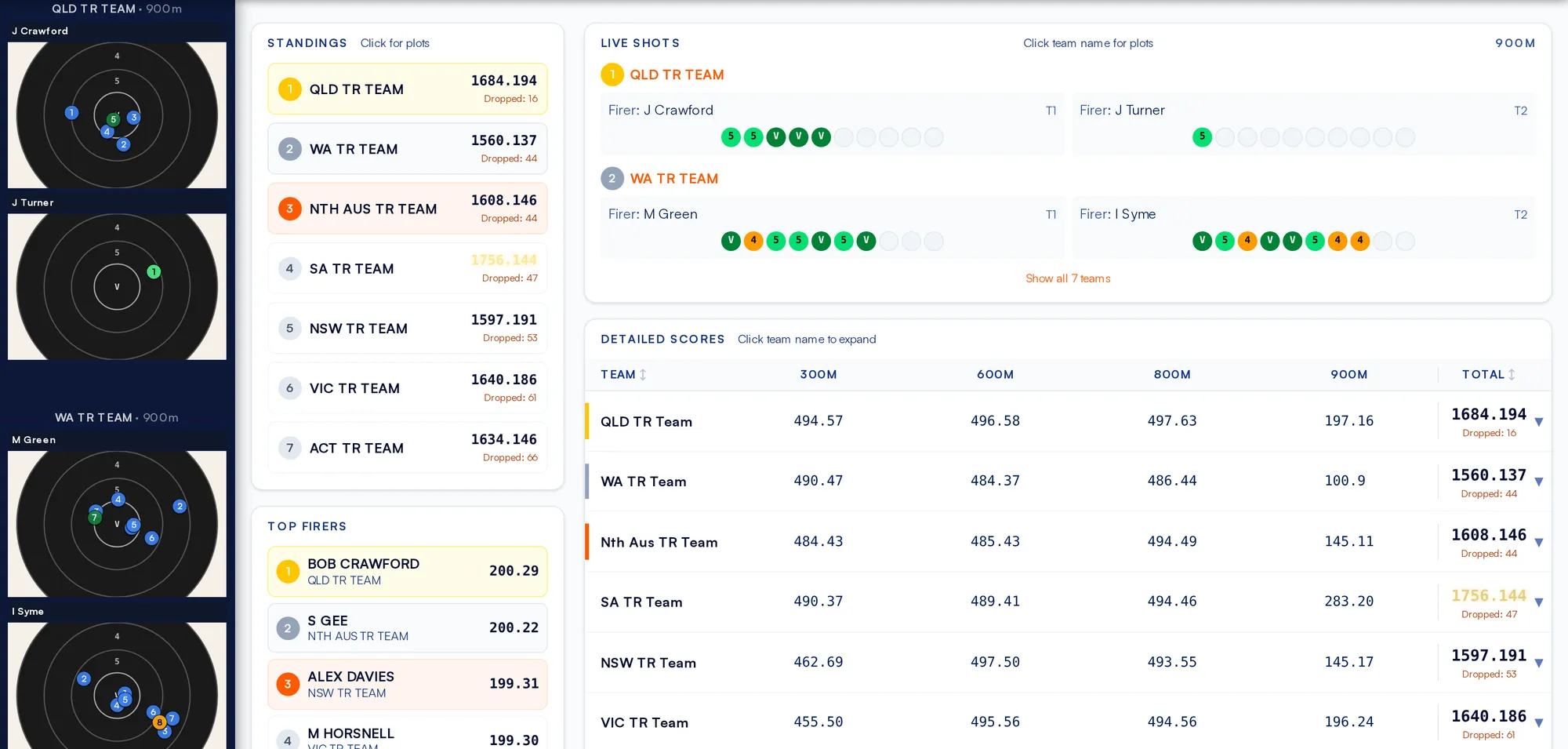Click rank 2 badge in Live Shots WA header
Viewport: 1568px width, 749px height.
(x=612, y=179)
